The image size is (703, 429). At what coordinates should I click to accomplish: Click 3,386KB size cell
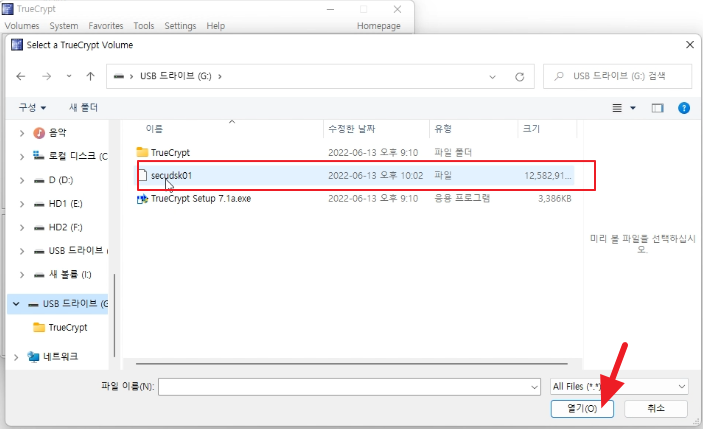pyautogui.click(x=555, y=199)
